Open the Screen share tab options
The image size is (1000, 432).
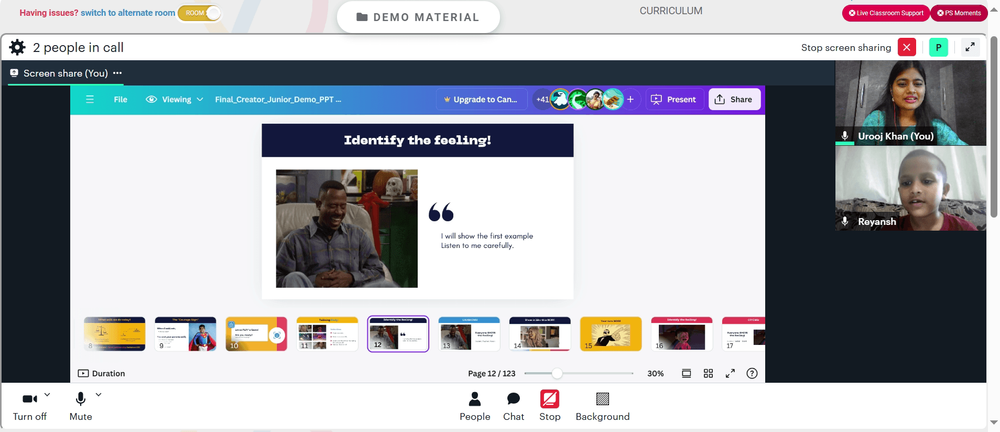(117, 73)
